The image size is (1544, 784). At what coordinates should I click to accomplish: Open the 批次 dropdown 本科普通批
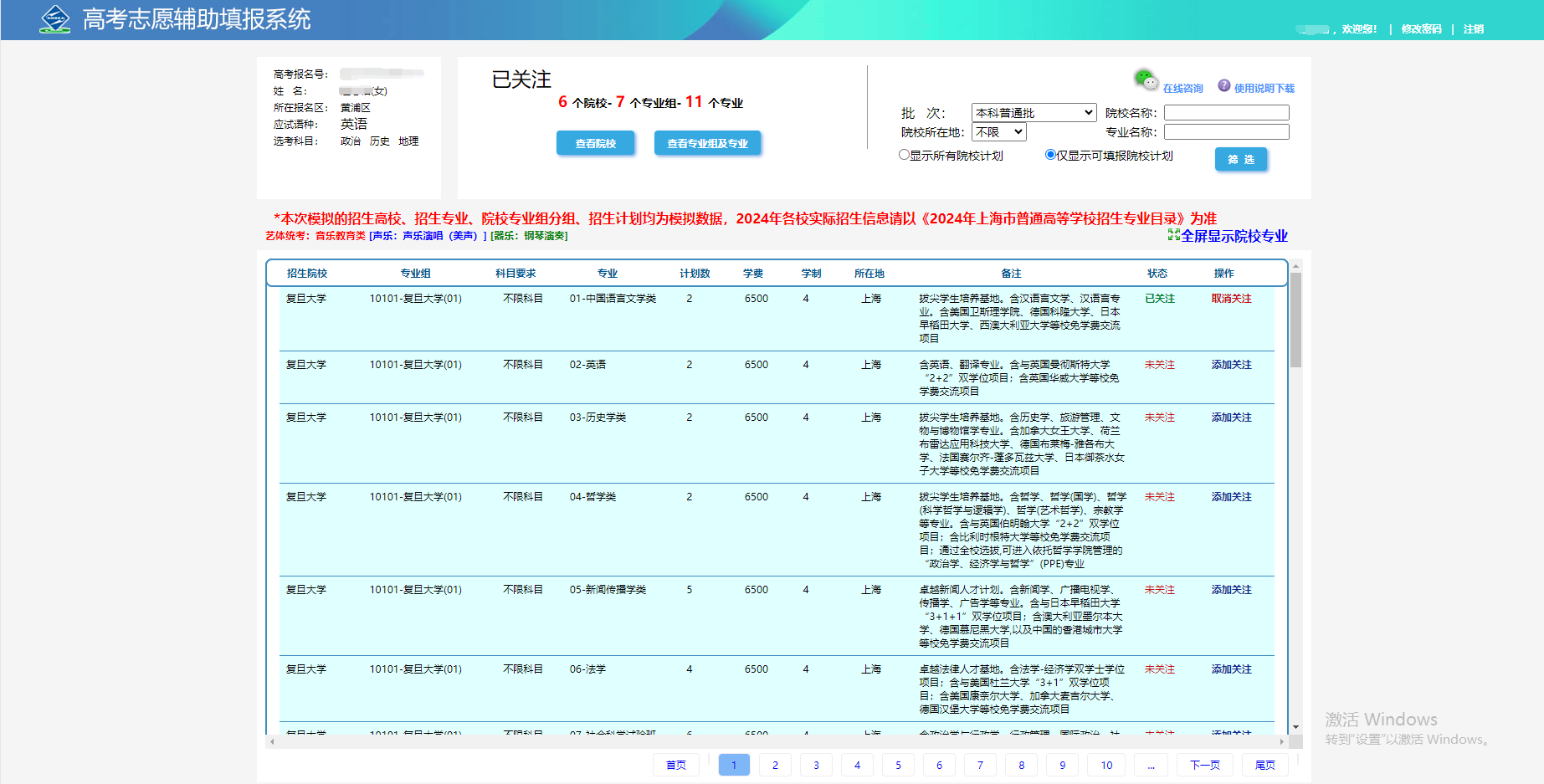pos(1034,112)
